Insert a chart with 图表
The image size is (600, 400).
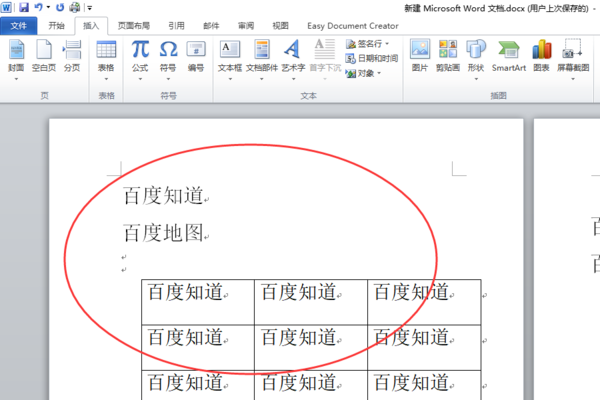[541, 56]
